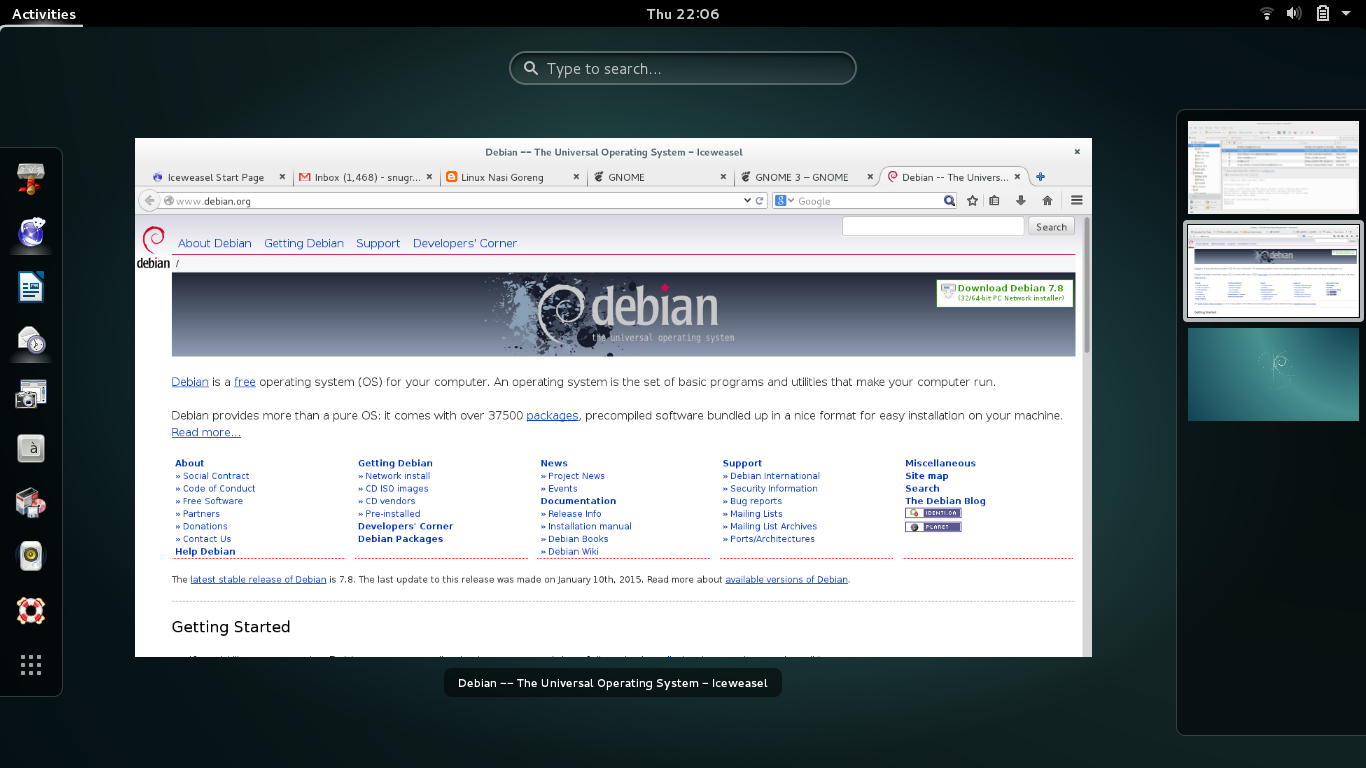Open the downloads arrow icon
Image resolution: width=1366 pixels, height=768 pixels.
(x=1021, y=201)
